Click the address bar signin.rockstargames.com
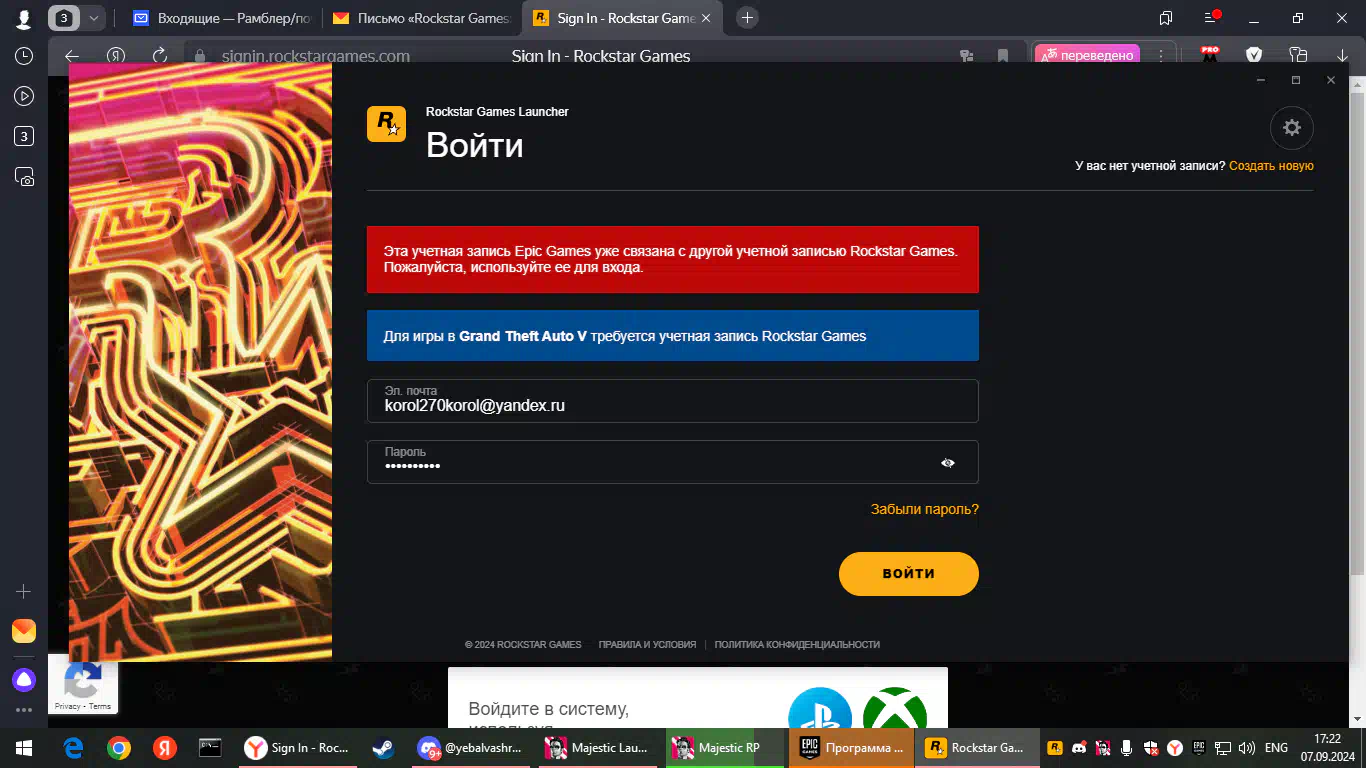1366x768 pixels. coord(316,56)
